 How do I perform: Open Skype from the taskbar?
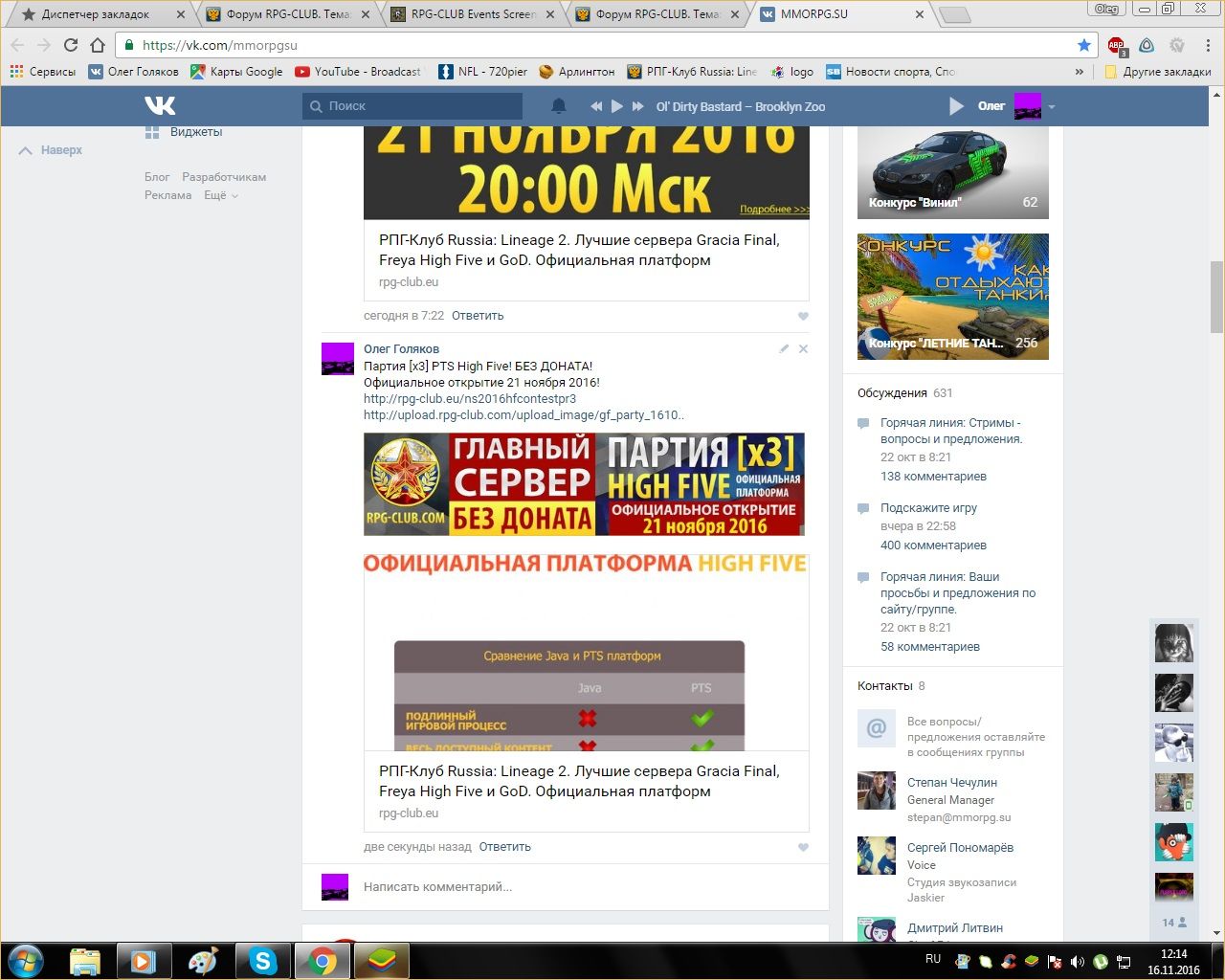[x=262, y=961]
